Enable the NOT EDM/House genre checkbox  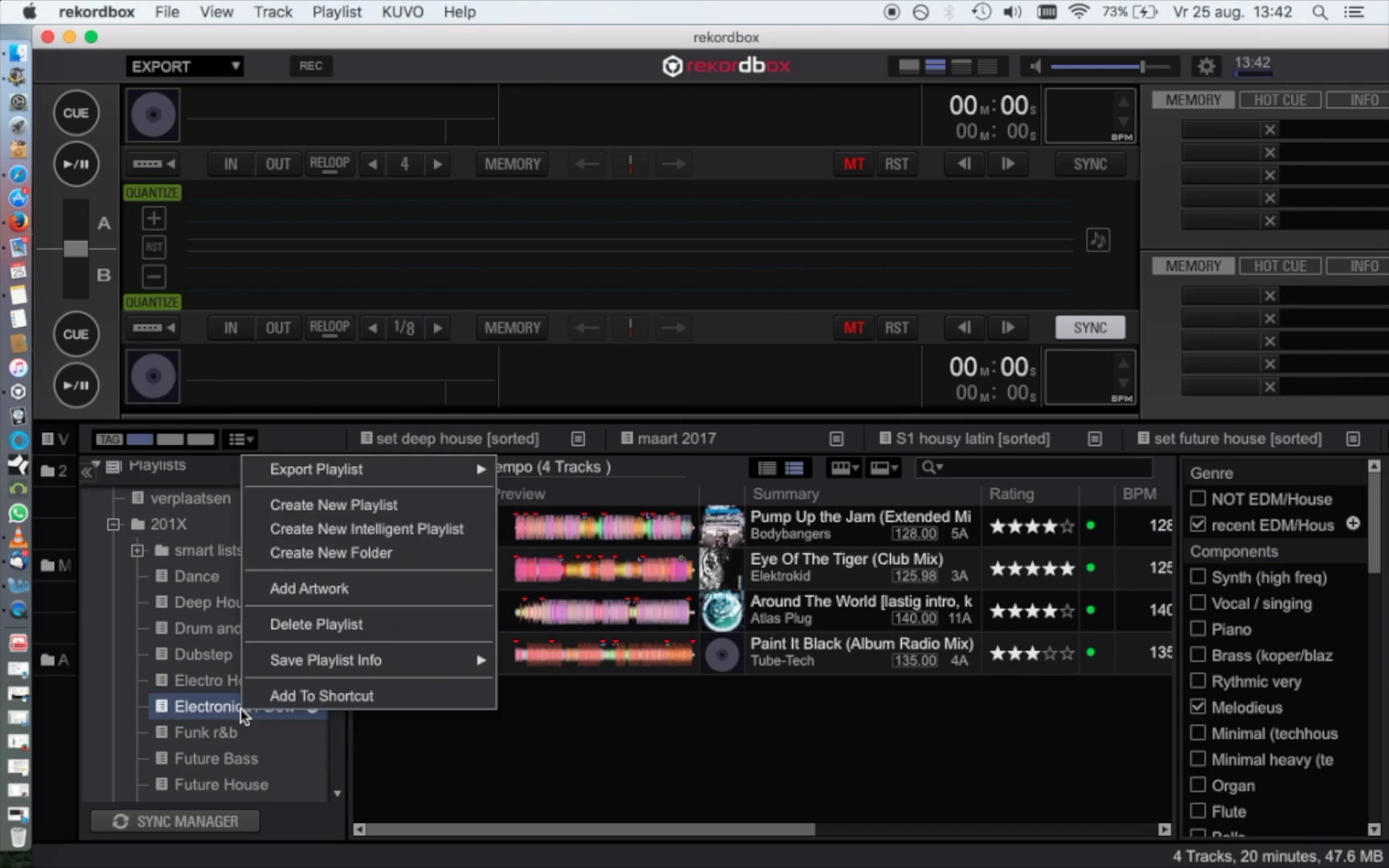(x=1198, y=498)
